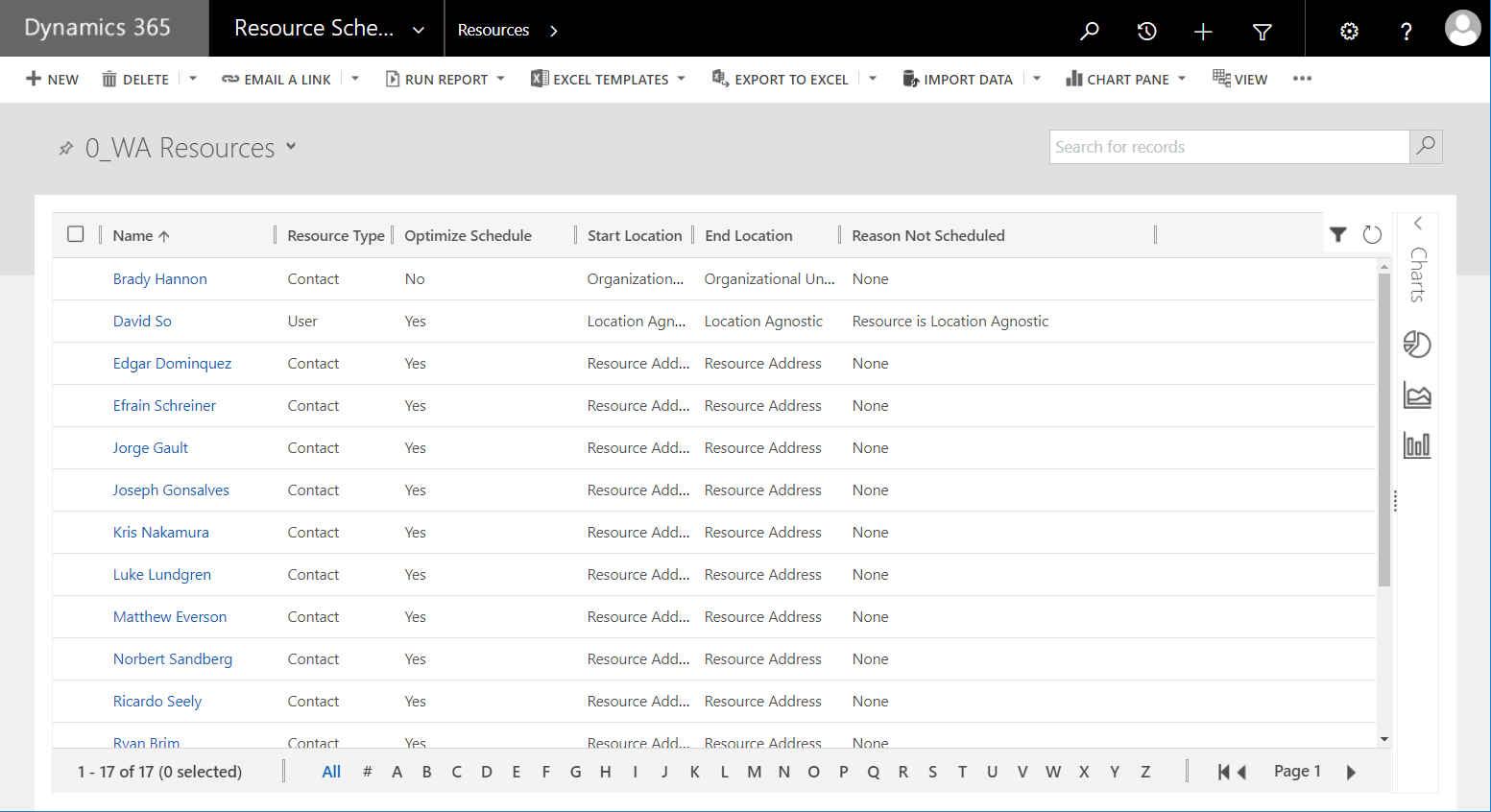1491x812 pixels.
Task: Create a record with the NEW button
Action: click(52, 79)
